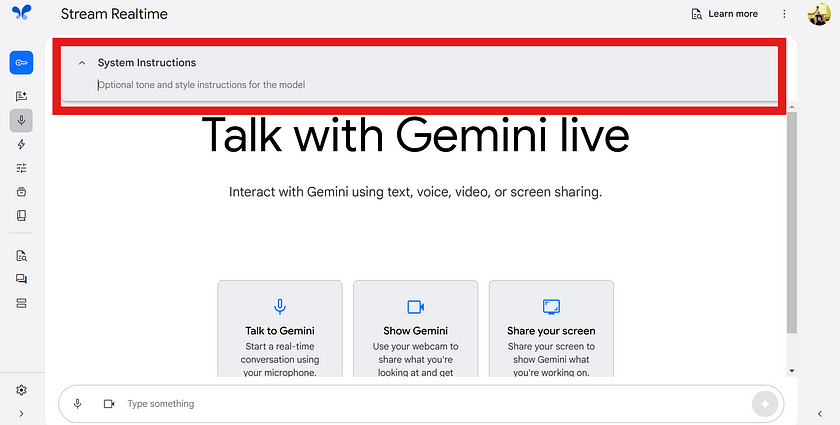Start Share your screen card
840x425 pixels.
point(551,329)
